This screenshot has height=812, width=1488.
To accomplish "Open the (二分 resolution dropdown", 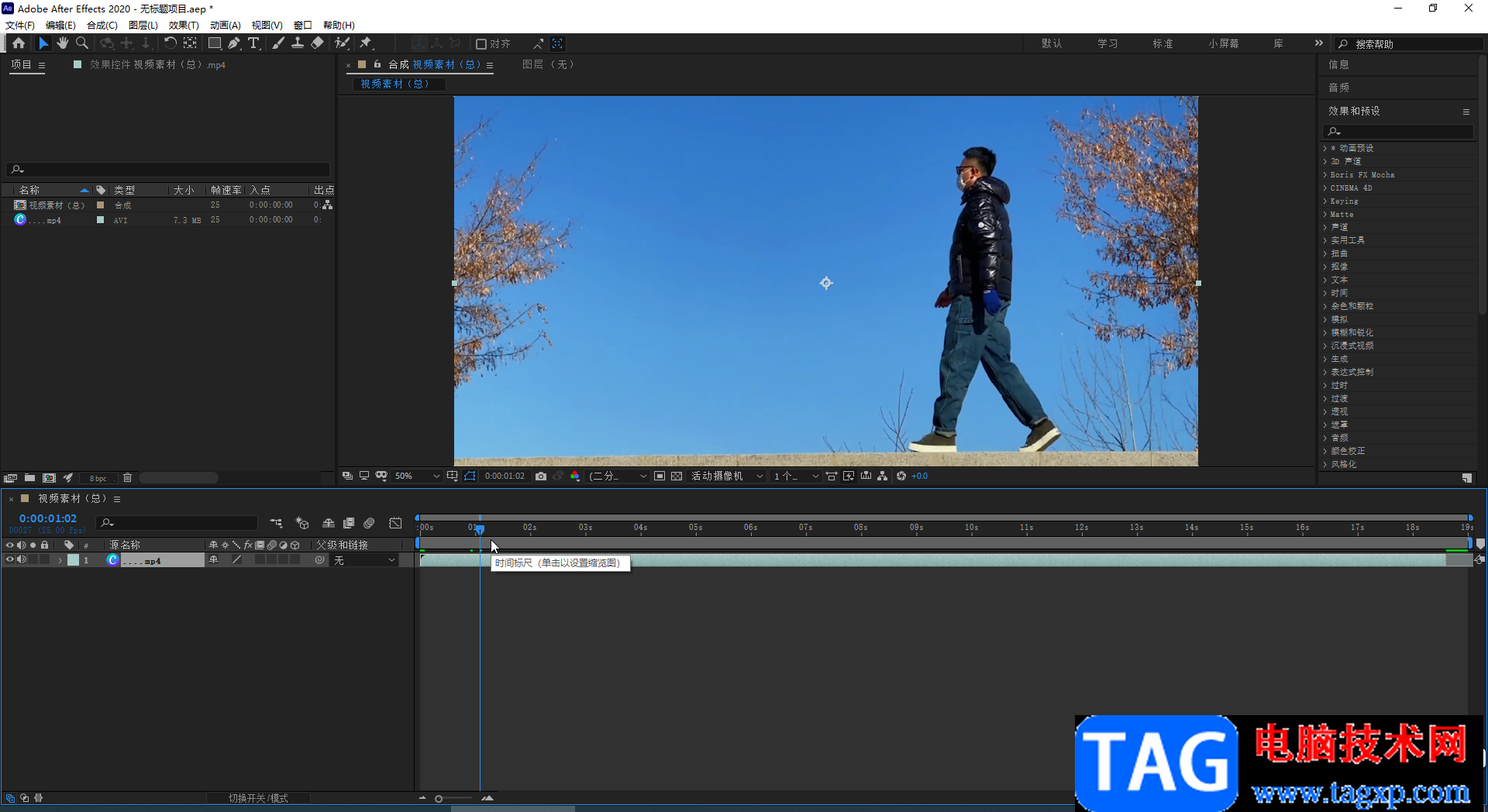I will (618, 477).
